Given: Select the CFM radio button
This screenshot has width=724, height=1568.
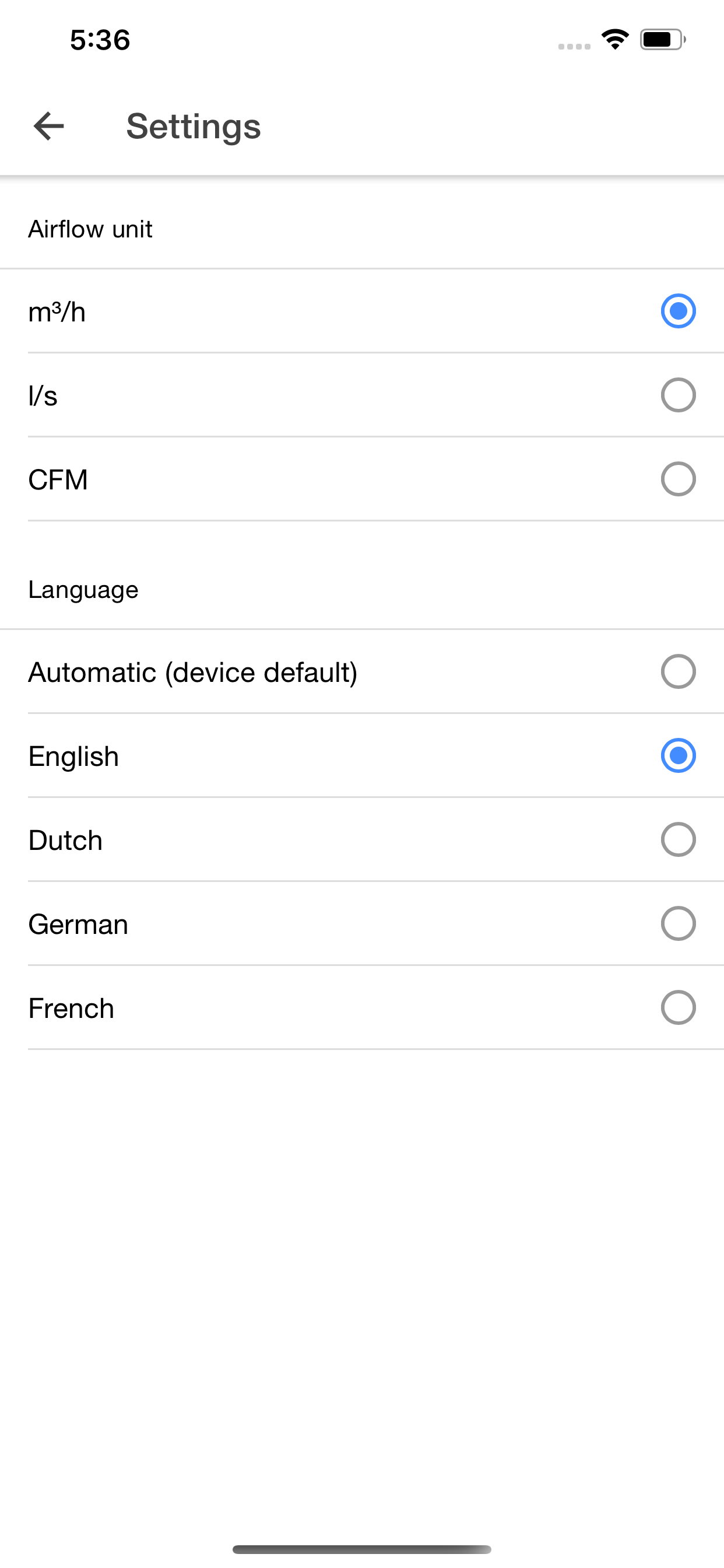Looking at the screenshot, I should 678,479.
